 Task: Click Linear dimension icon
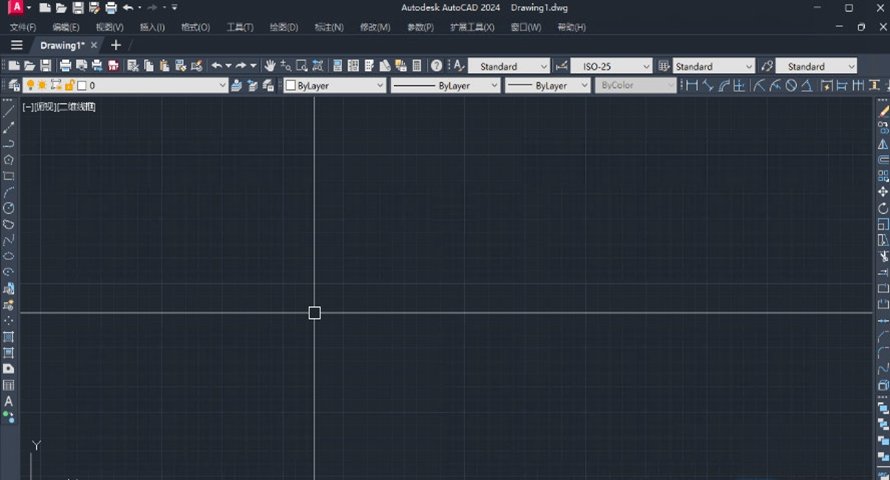(x=692, y=85)
